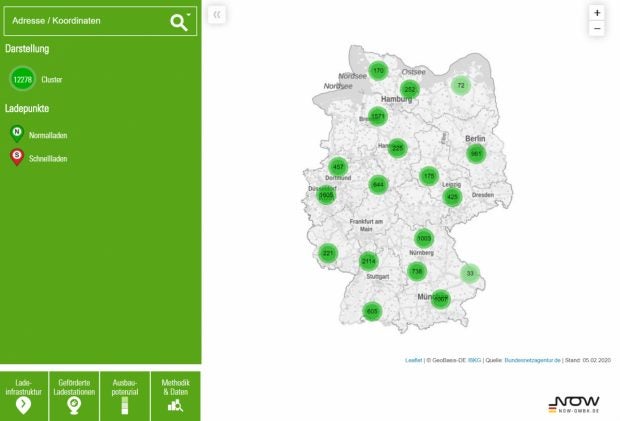
Task: Zoom out of the map
Action: click(x=597, y=29)
